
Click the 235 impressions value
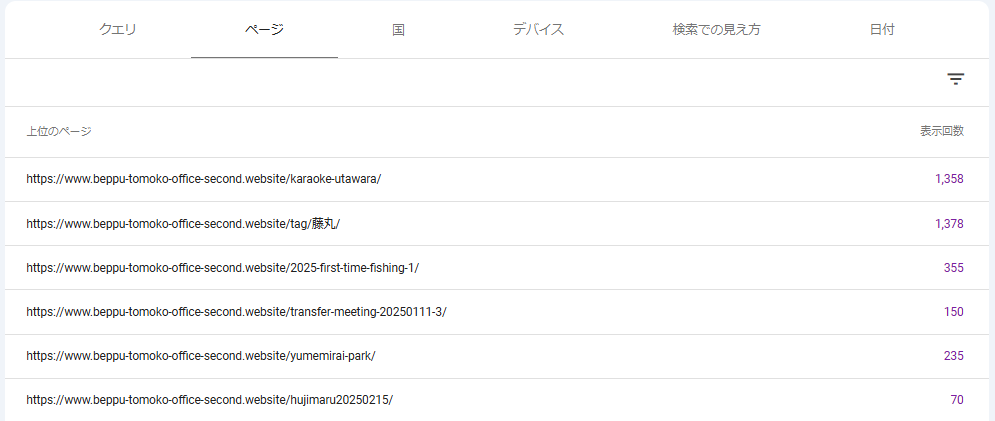pos(953,356)
